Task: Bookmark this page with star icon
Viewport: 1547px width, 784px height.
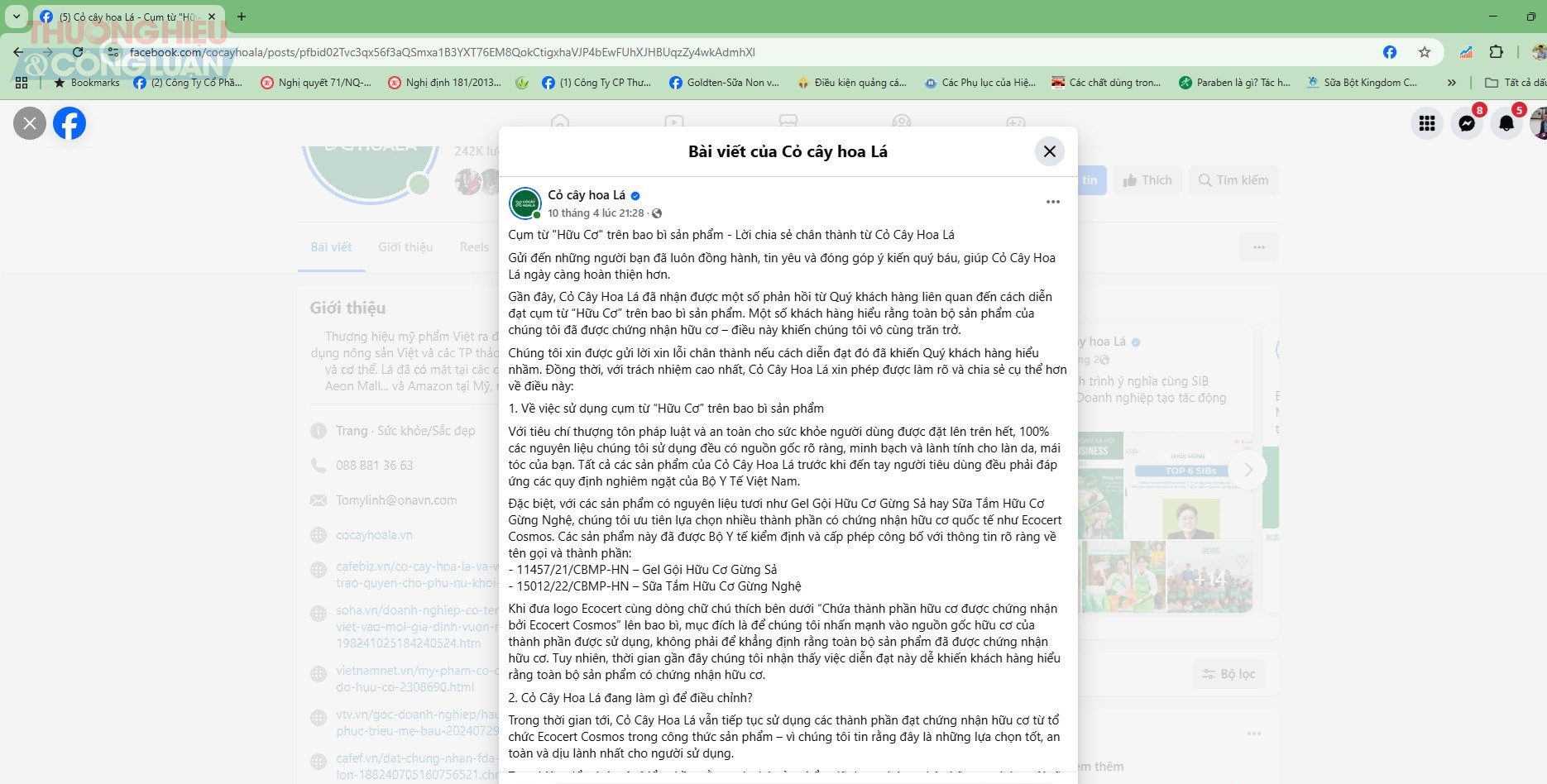Action: coord(1425,52)
